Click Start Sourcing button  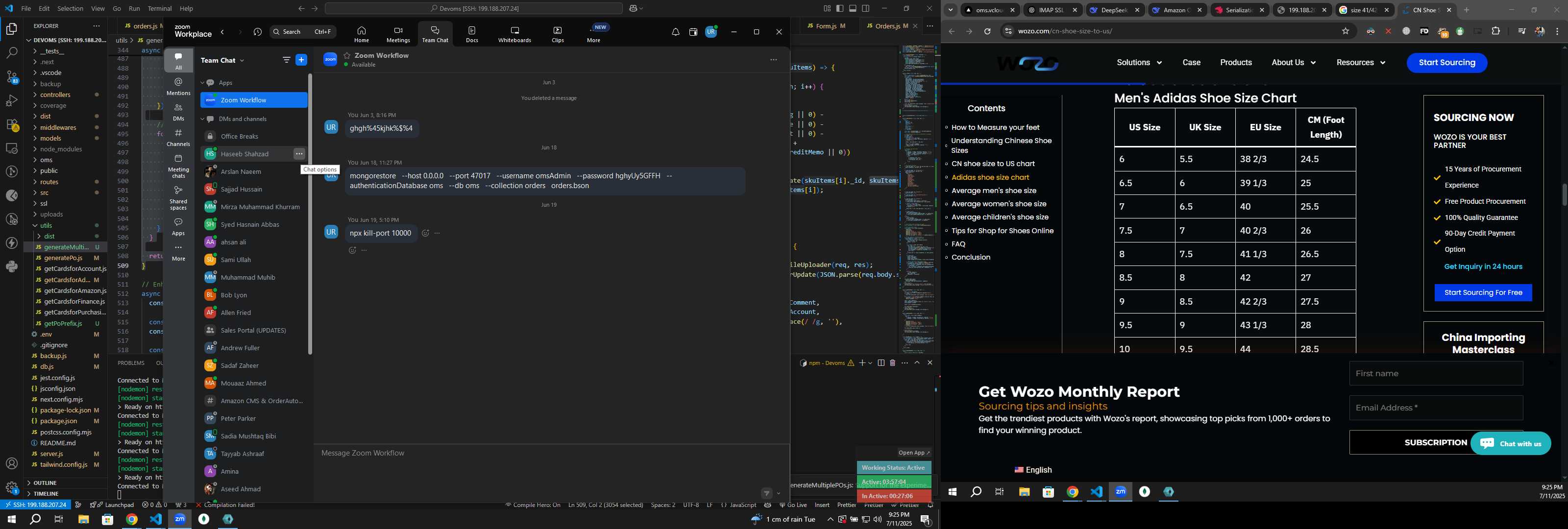point(1446,63)
